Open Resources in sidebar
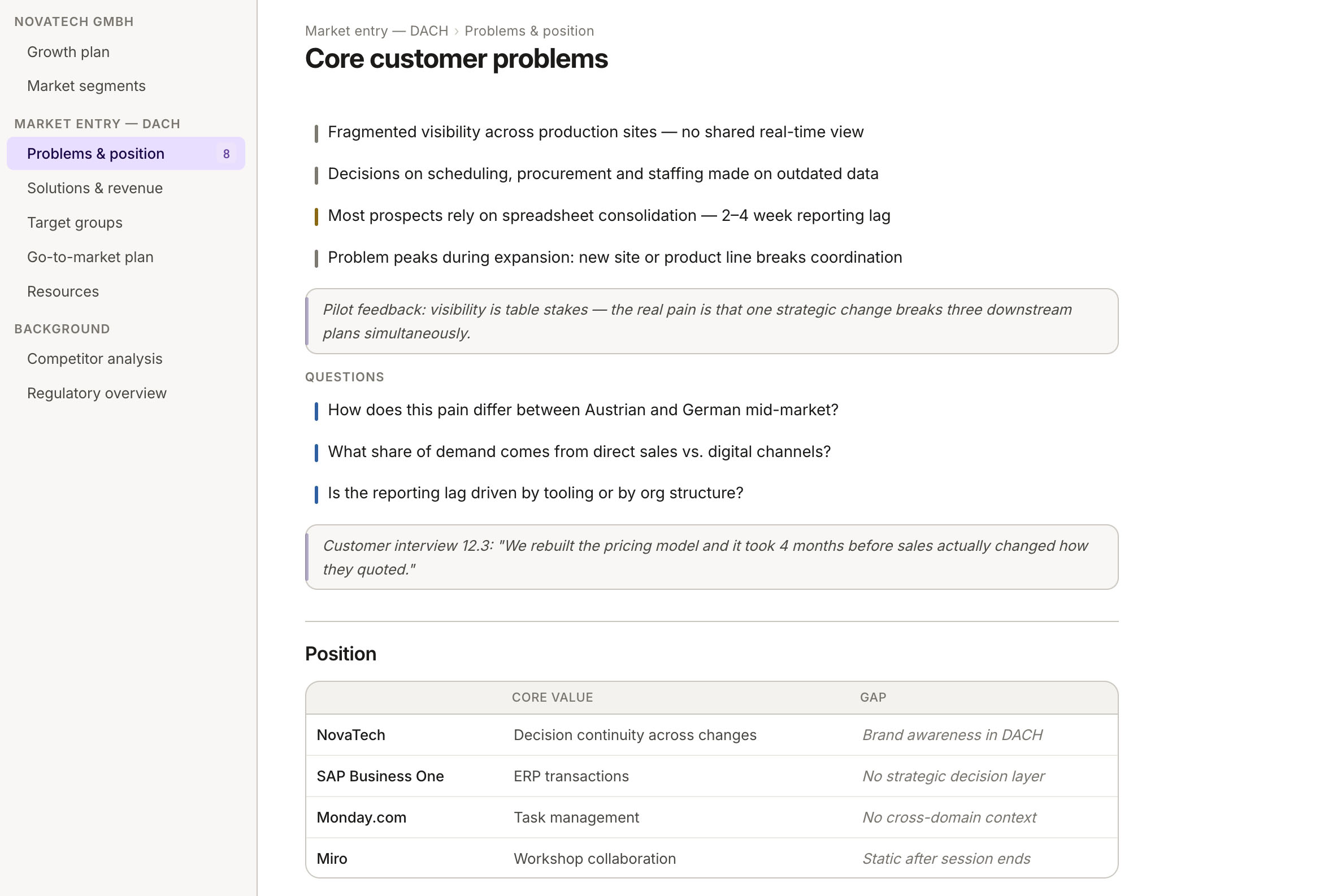This screenshot has width=1320, height=896. pyautogui.click(x=63, y=292)
